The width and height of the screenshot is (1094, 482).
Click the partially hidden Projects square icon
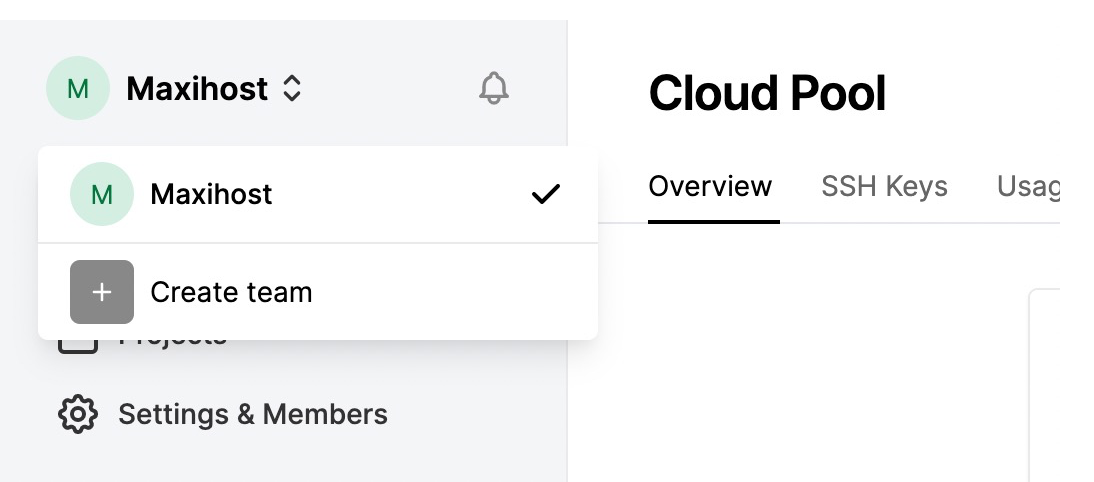77,347
